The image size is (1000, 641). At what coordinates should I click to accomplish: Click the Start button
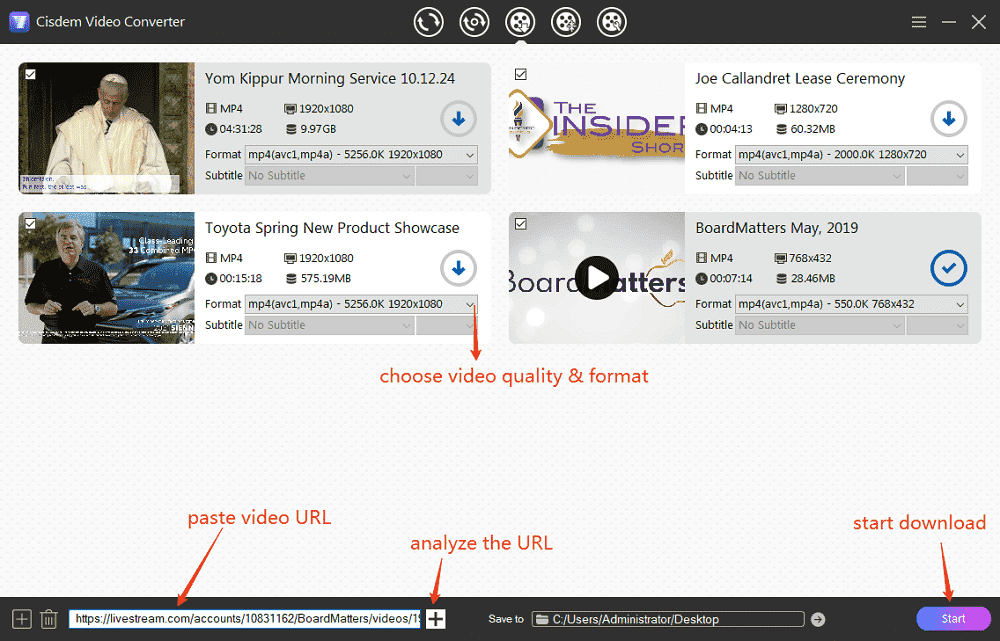tap(953, 619)
